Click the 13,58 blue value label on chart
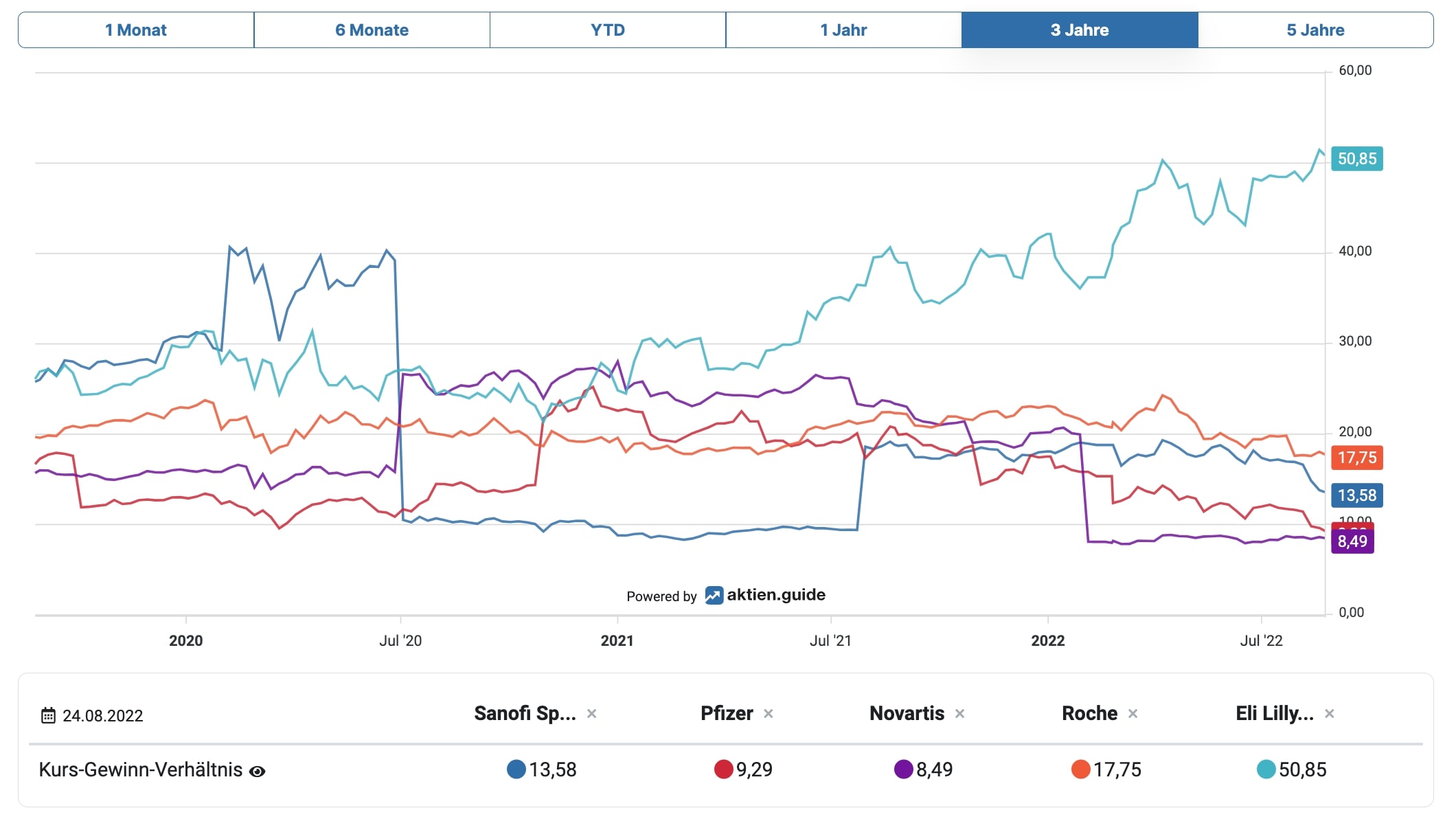Image resolution: width=1456 pixels, height=819 pixels. 1357,495
